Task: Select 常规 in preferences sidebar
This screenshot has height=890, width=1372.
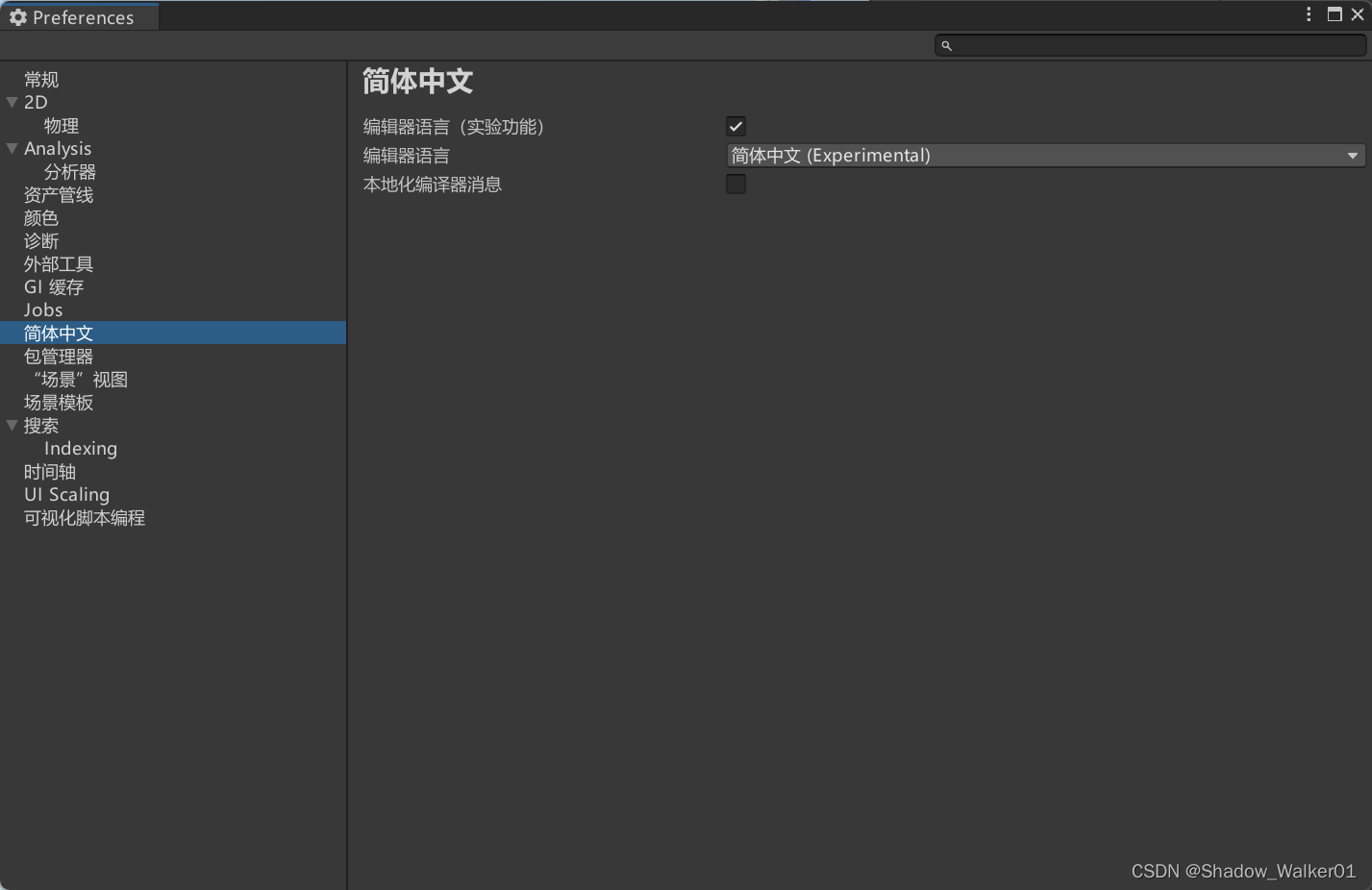Action: (x=40, y=79)
